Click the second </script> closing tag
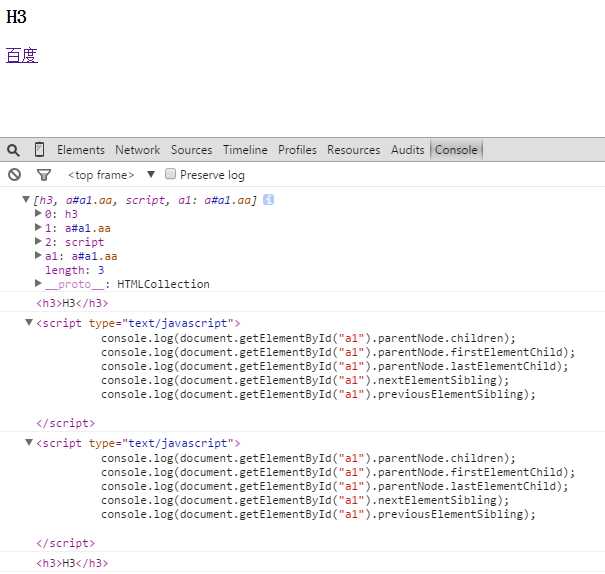The height and width of the screenshot is (574, 605). (x=66, y=543)
